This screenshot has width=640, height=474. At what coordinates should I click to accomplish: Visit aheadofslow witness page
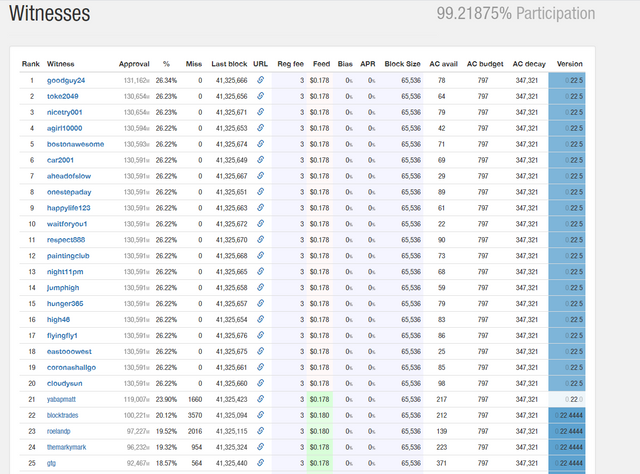click(69, 176)
